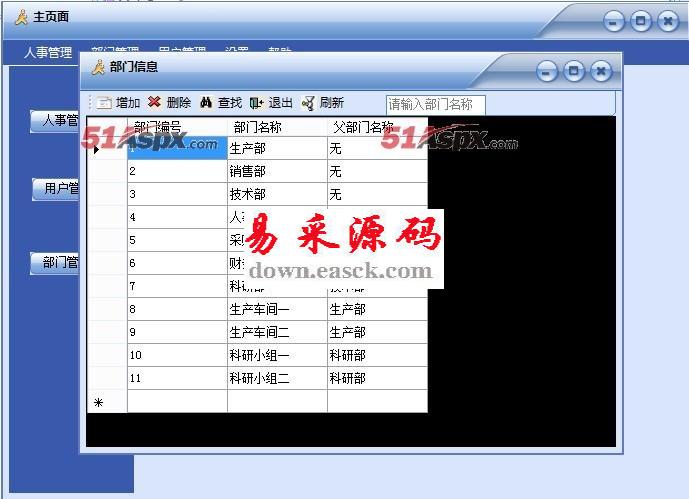Viewport: 689px width, 499px height.
Task: Click the 部门信息 window title icon
Action: pyautogui.click(x=98, y=68)
